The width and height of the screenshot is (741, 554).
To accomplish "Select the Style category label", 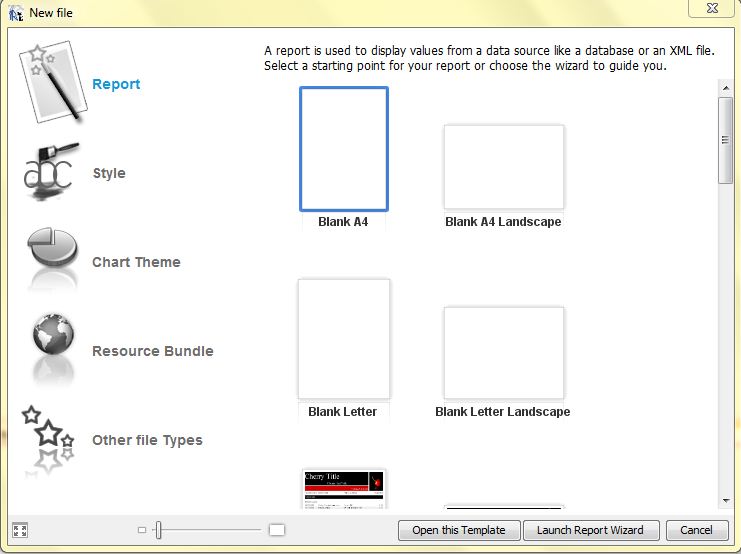I will point(109,173).
